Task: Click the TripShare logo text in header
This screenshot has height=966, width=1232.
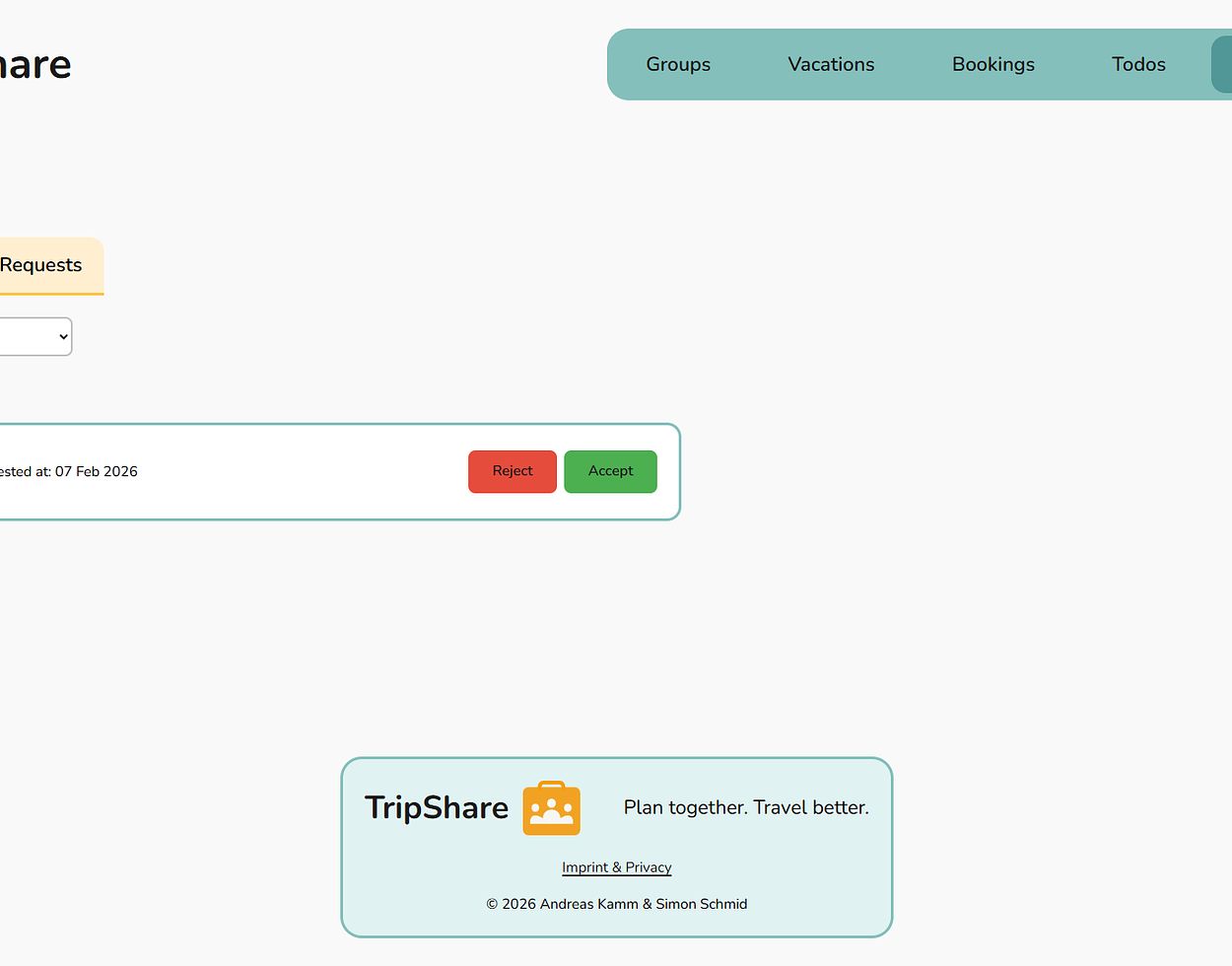Action: click(35, 65)
